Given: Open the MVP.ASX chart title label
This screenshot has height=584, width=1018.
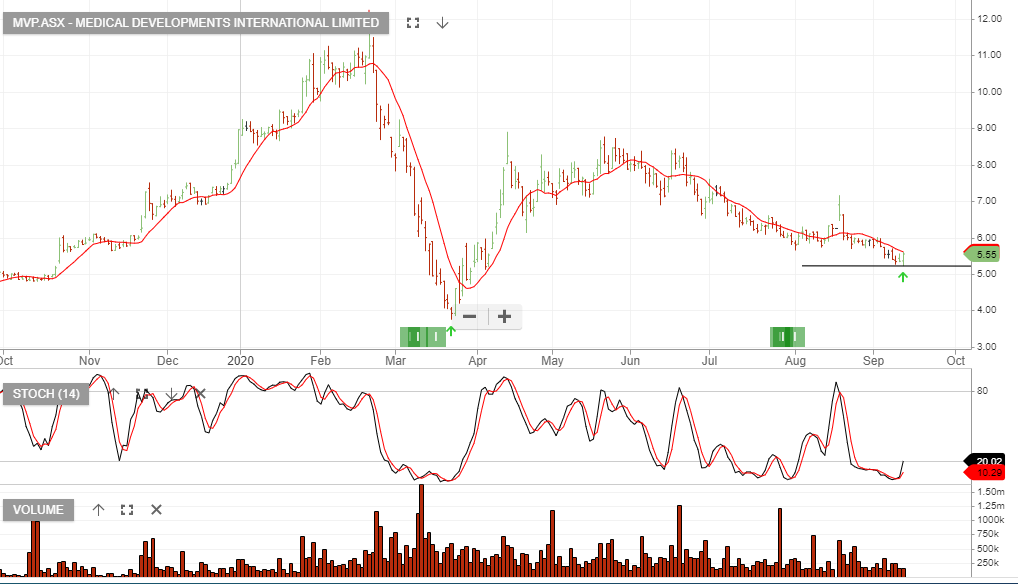Looking at the screenshot, I should (x=196, y=23).
